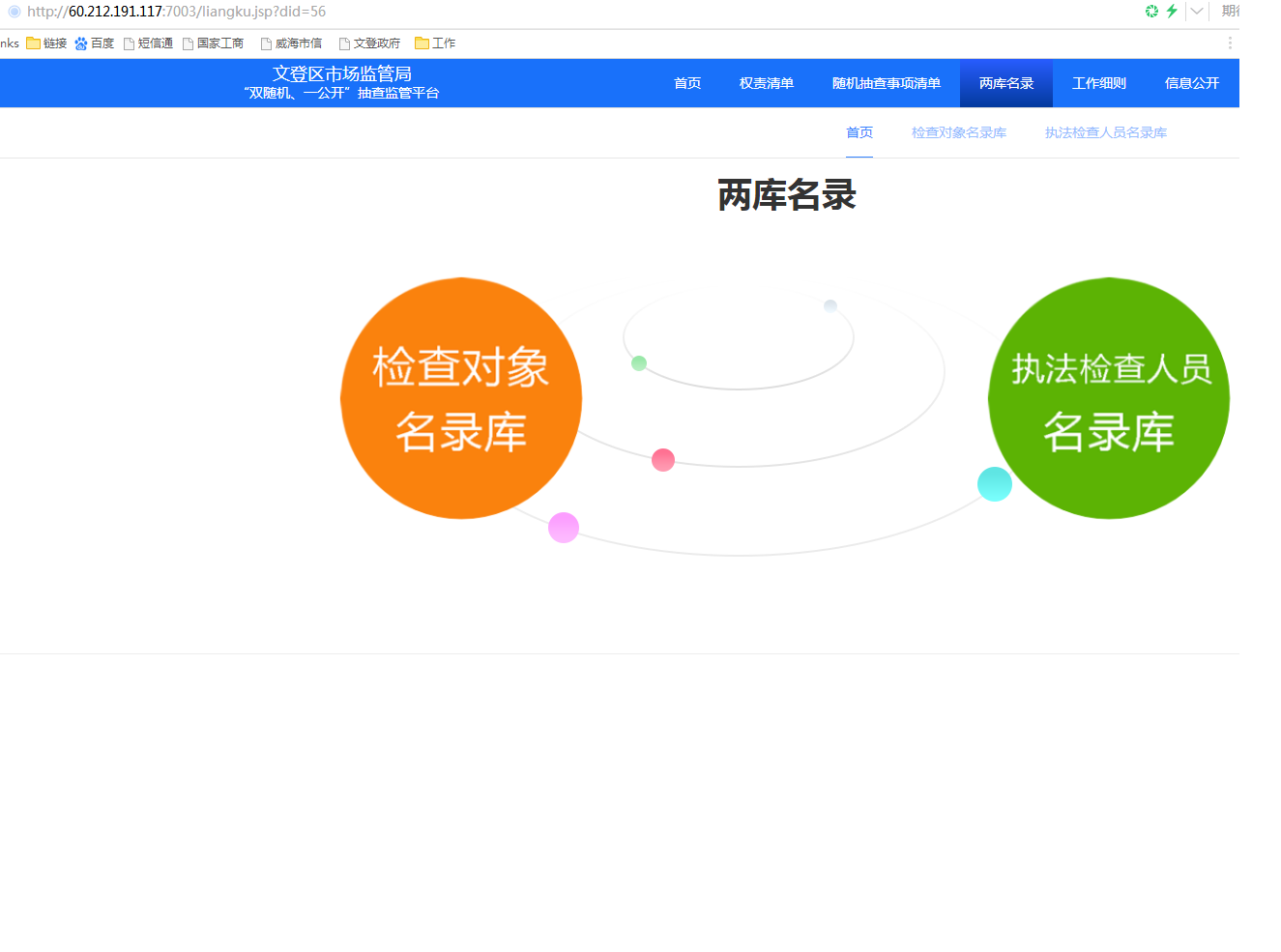The width and height of the screenshot is (1281, 952).
Task: Open the 国家工商 bookmark
Action: point(214,43)
